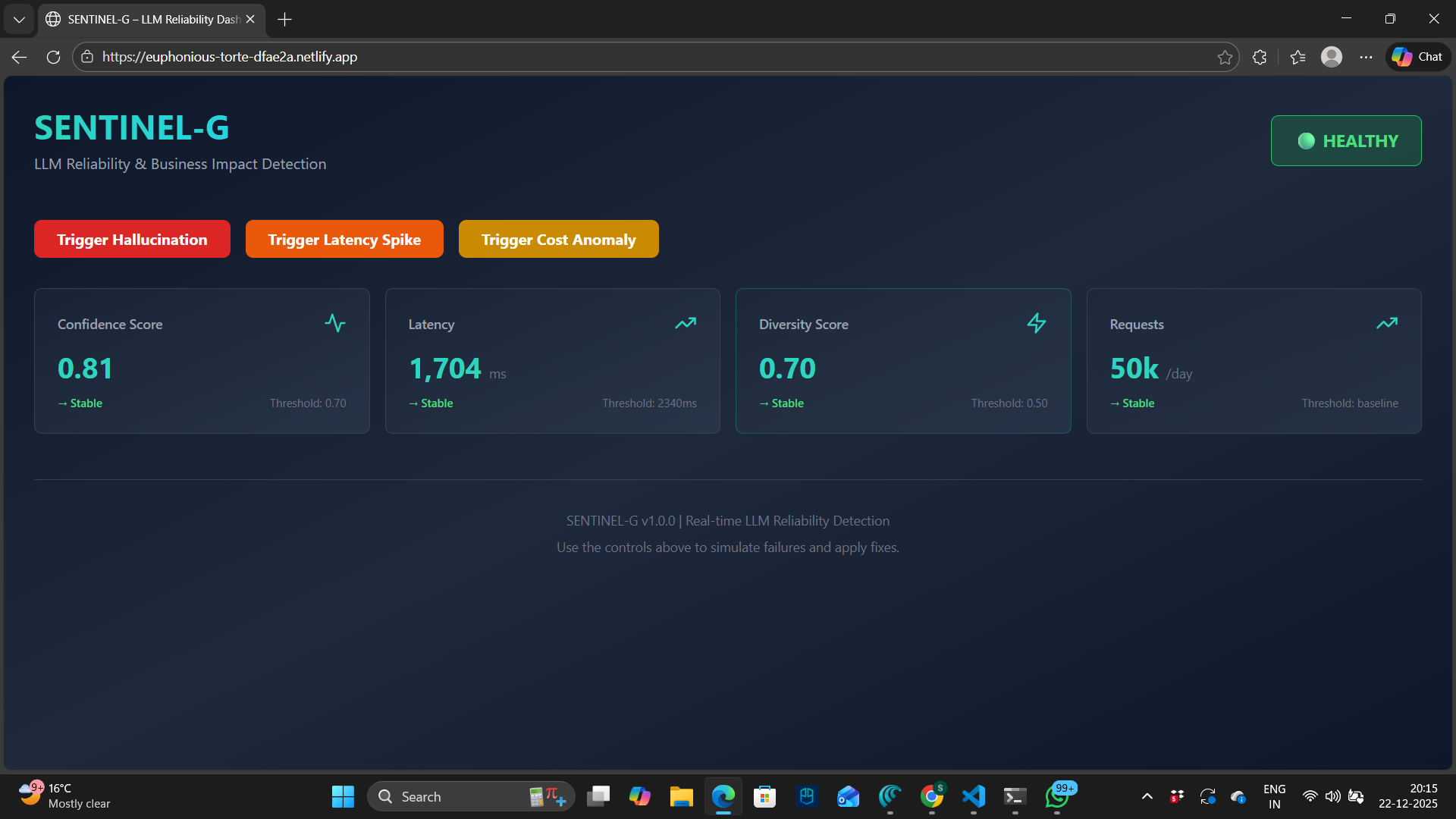Image resolution: width=1456 pixels, height=819 pixels.
Task: Show hidden system tray icons chevron
Action: pyautogui.click(x=1147, y=796)
